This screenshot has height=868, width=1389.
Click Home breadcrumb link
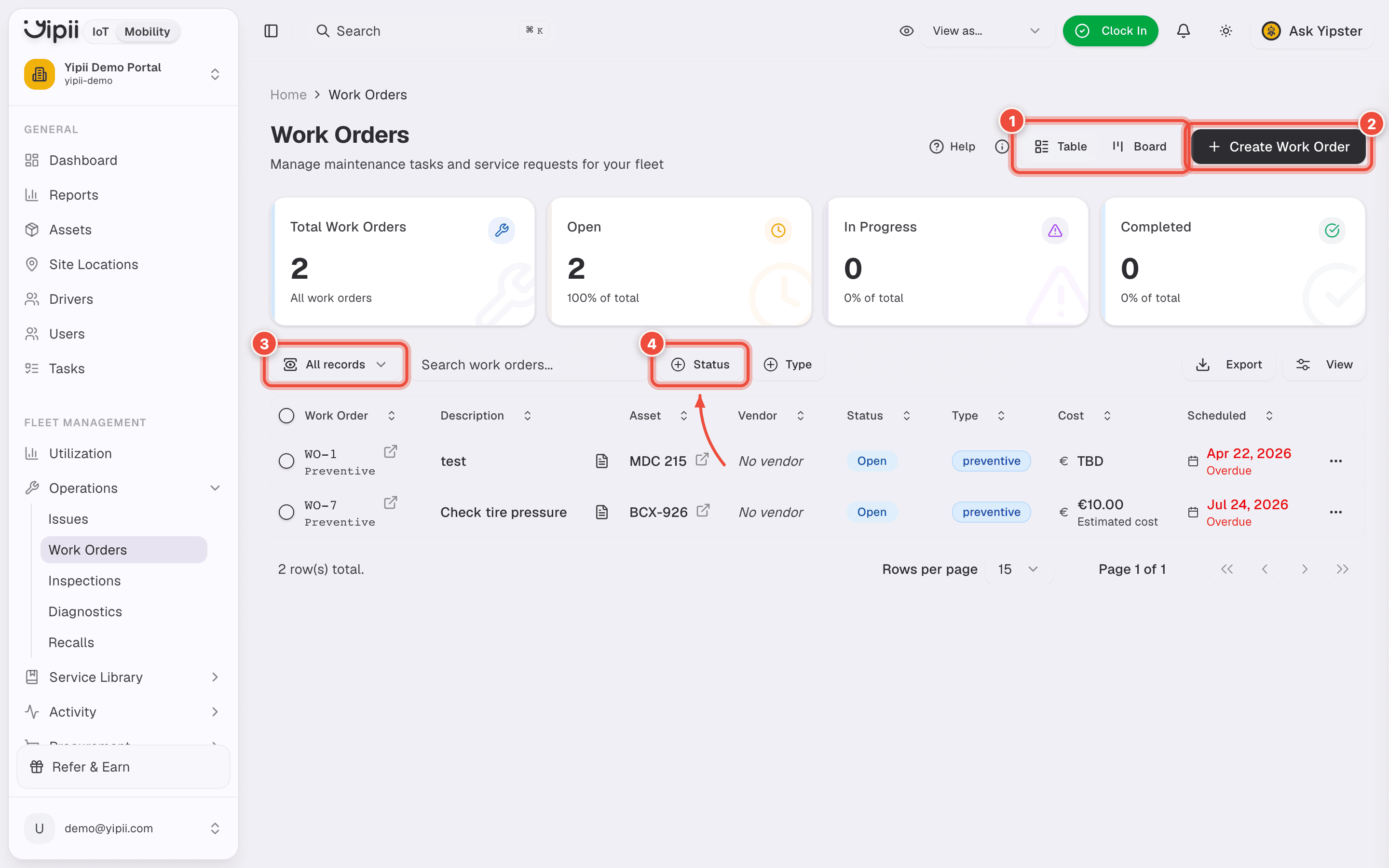pos(288,95)
